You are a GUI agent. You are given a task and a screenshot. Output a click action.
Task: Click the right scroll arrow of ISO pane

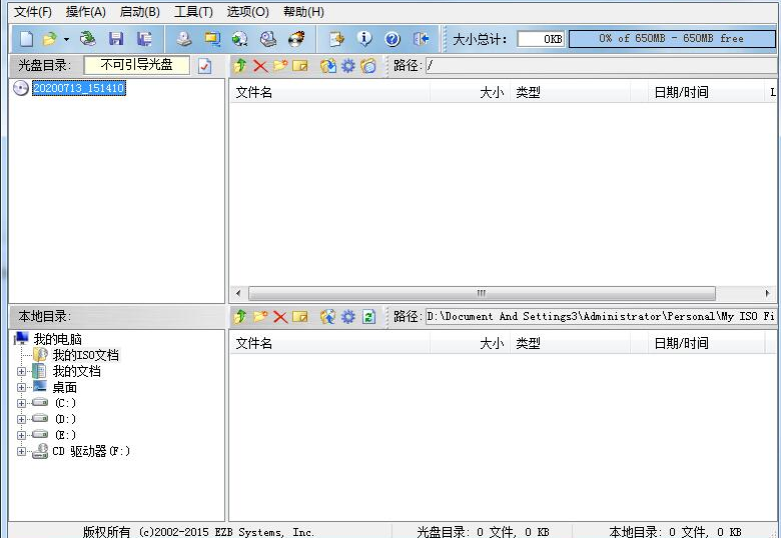pos(768,293)
